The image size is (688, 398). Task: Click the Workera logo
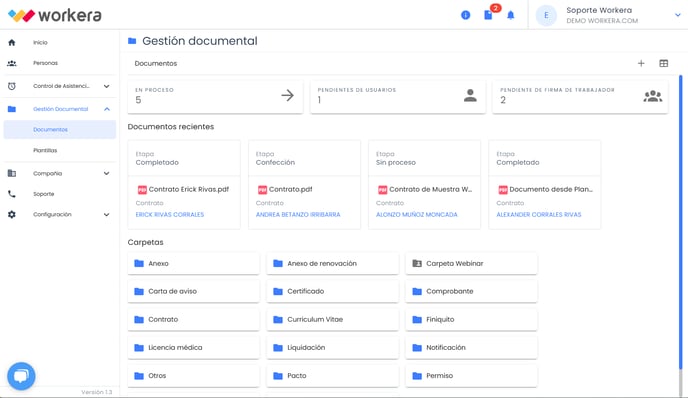(55, 15)
